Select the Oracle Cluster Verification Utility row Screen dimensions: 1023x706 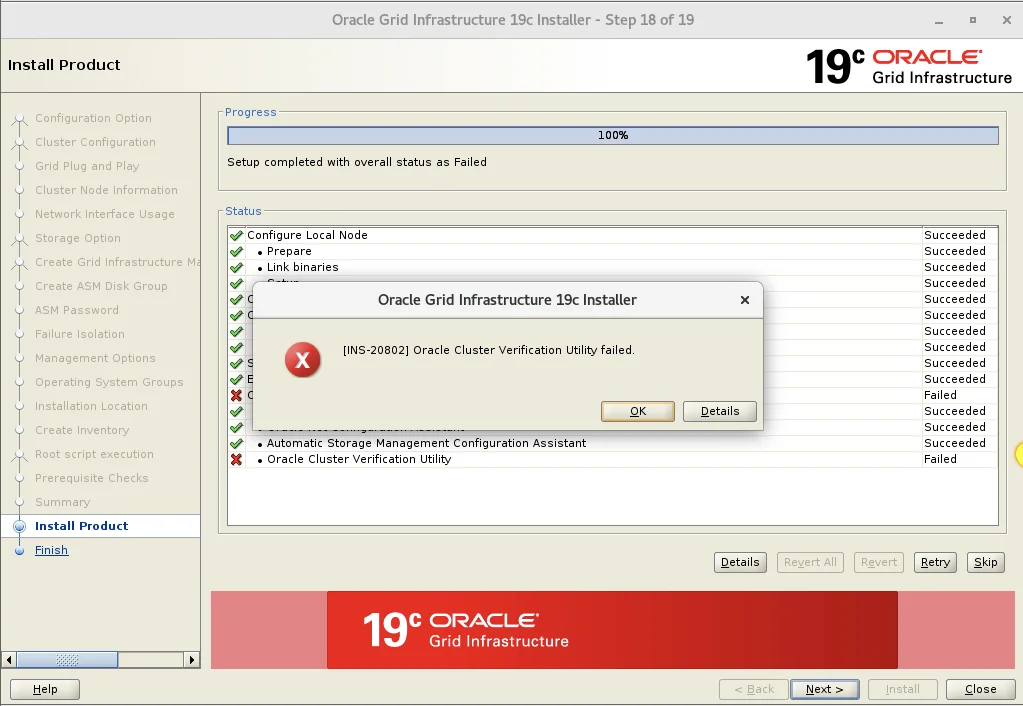coord(613,459)
